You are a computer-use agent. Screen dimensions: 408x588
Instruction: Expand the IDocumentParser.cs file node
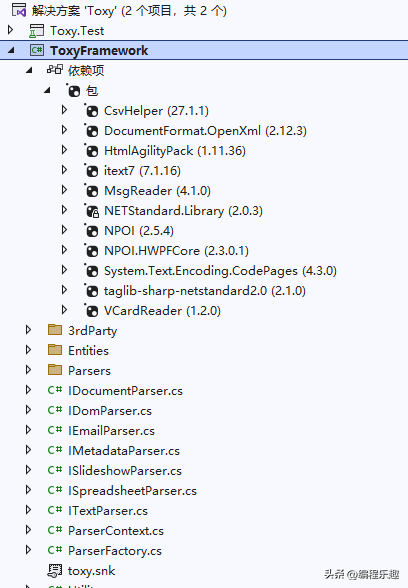(28, 390)
